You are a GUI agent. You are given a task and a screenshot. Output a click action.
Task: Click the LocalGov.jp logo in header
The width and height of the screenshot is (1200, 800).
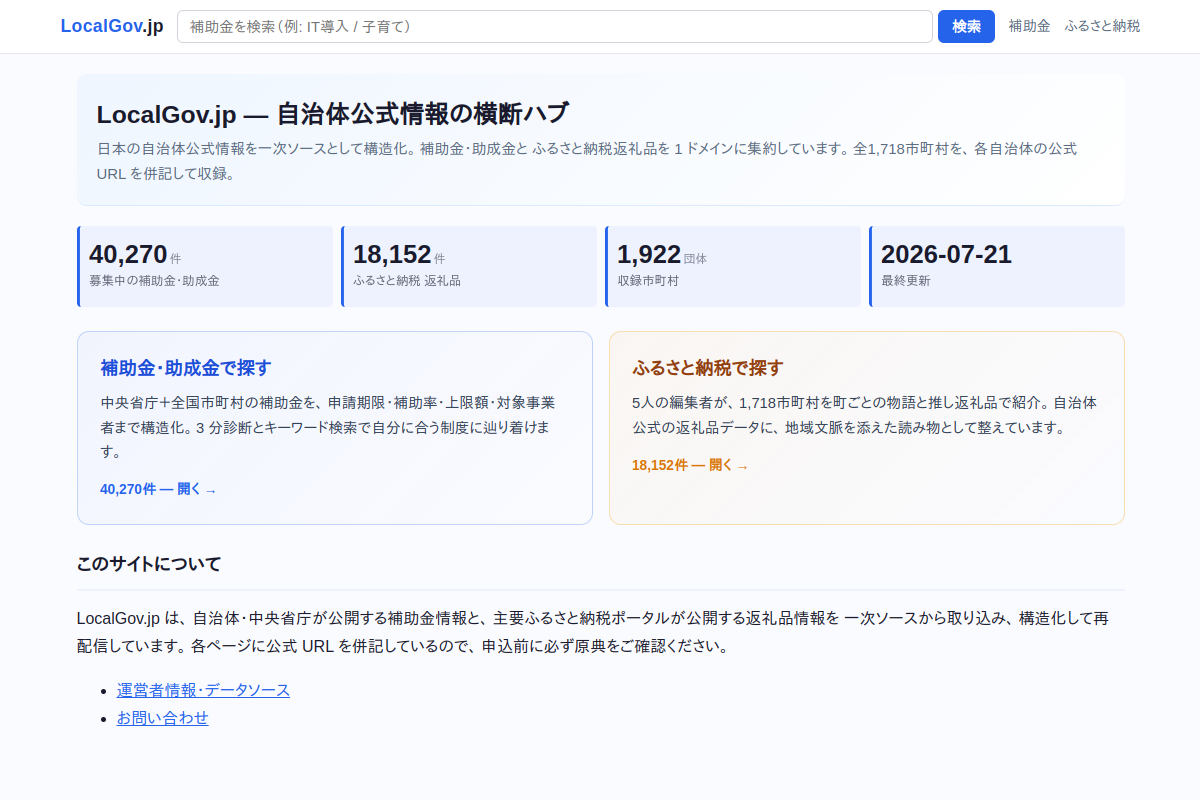click(x=111, y=26)
